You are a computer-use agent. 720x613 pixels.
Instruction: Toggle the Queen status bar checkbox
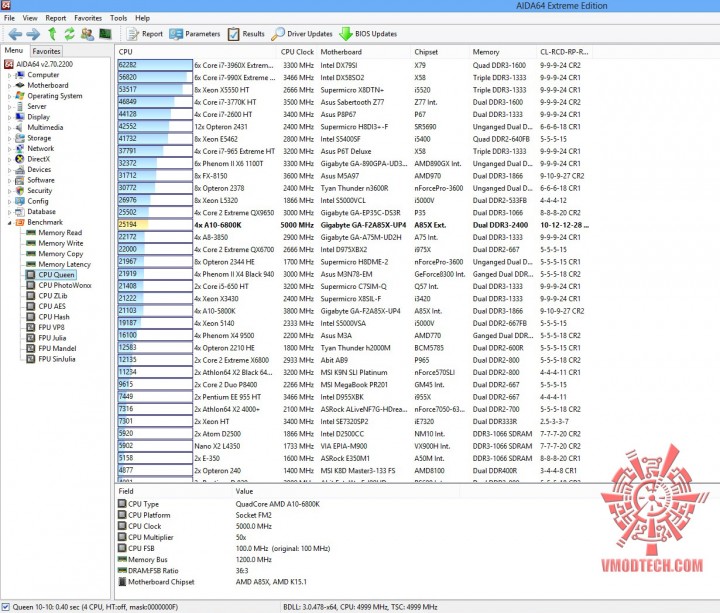tap(6, 607)
